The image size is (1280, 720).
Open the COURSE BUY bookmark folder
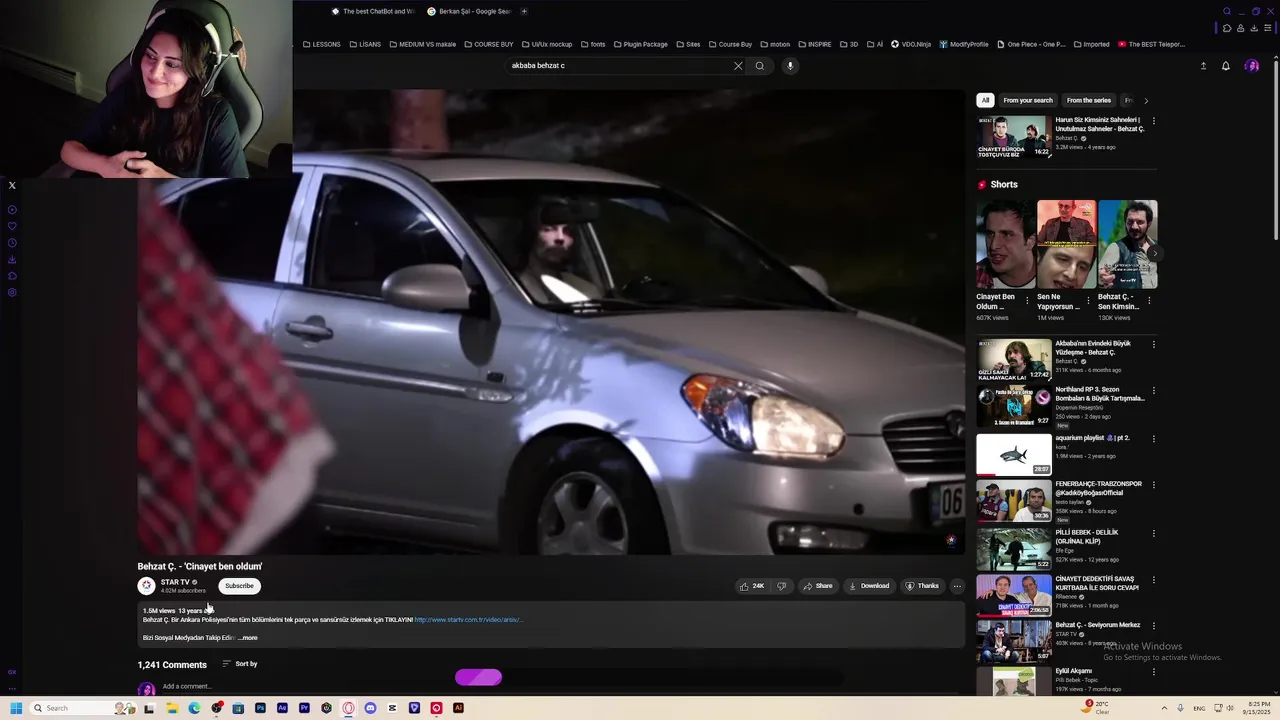point(488,44)
